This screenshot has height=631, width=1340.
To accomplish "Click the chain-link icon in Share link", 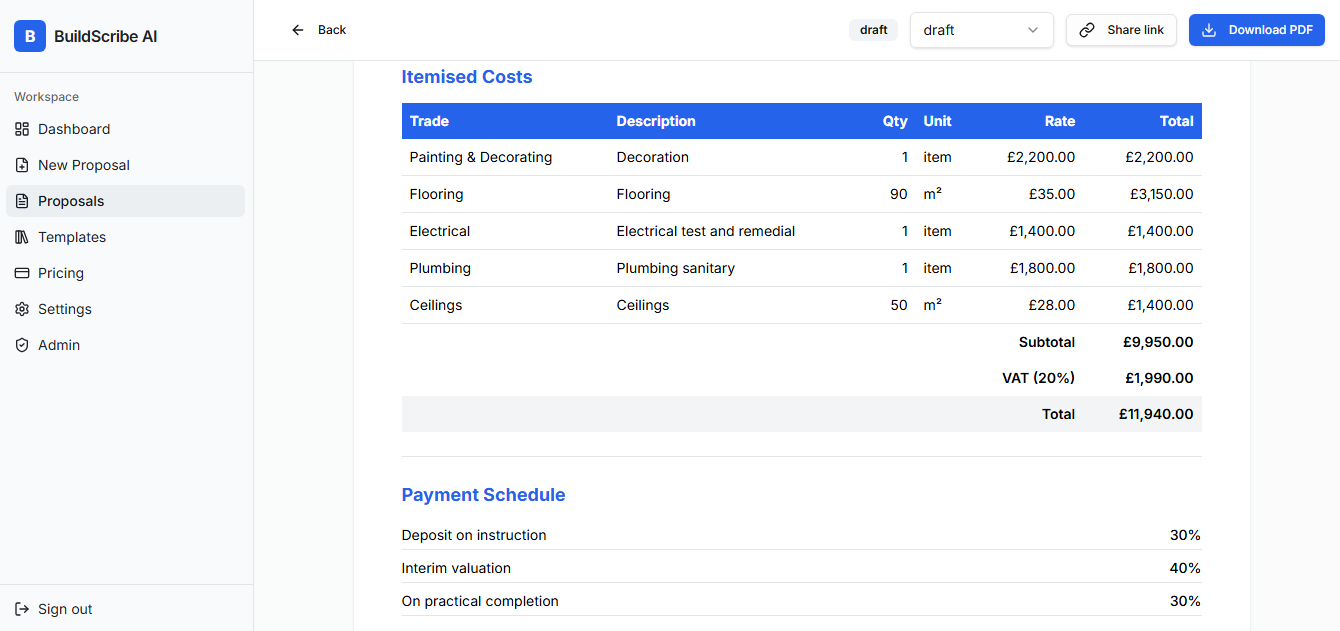I will click(x=1087, y=30).
